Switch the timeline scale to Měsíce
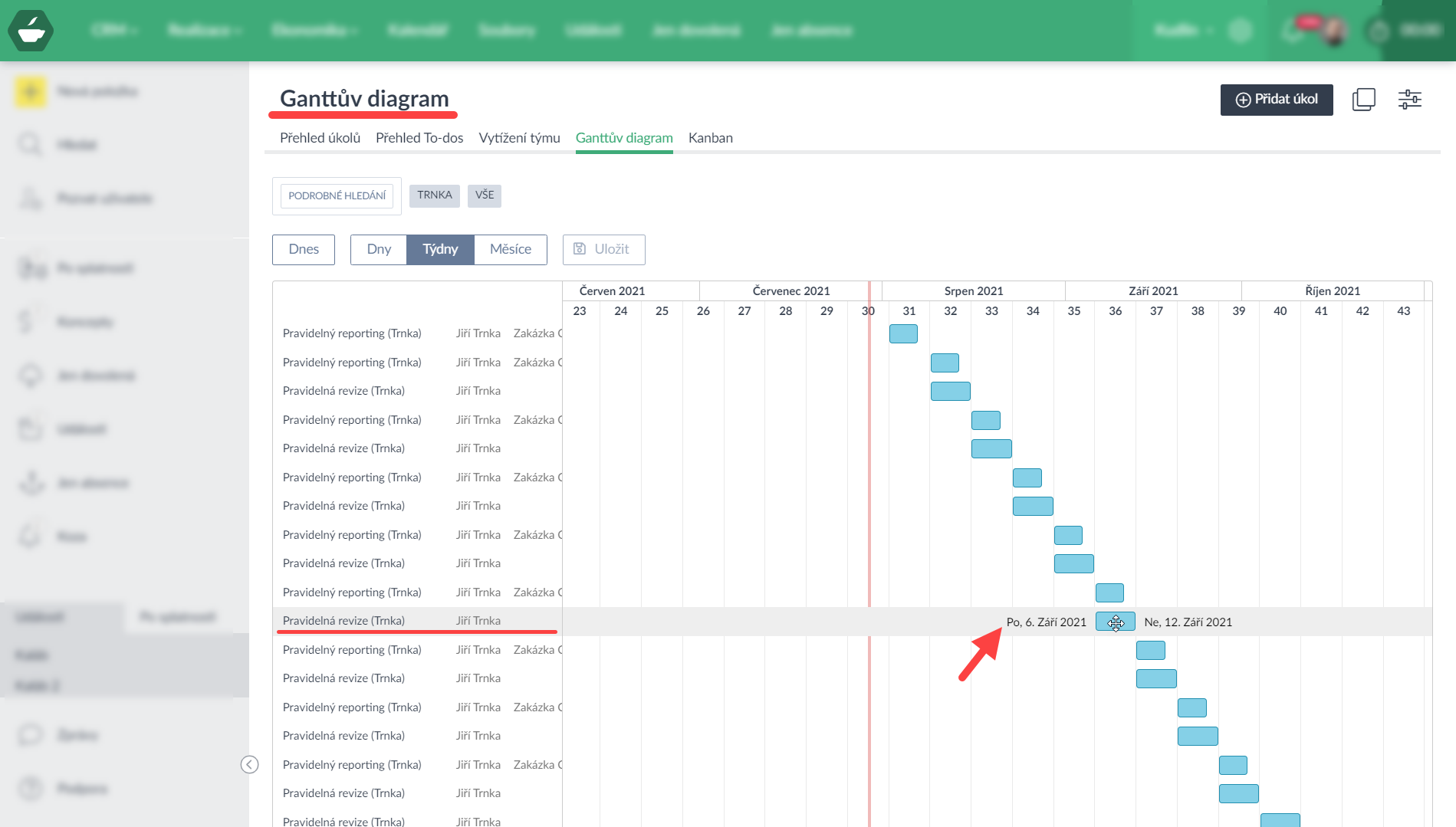This screenshot has height=827, width=1456. pos(511,250)
